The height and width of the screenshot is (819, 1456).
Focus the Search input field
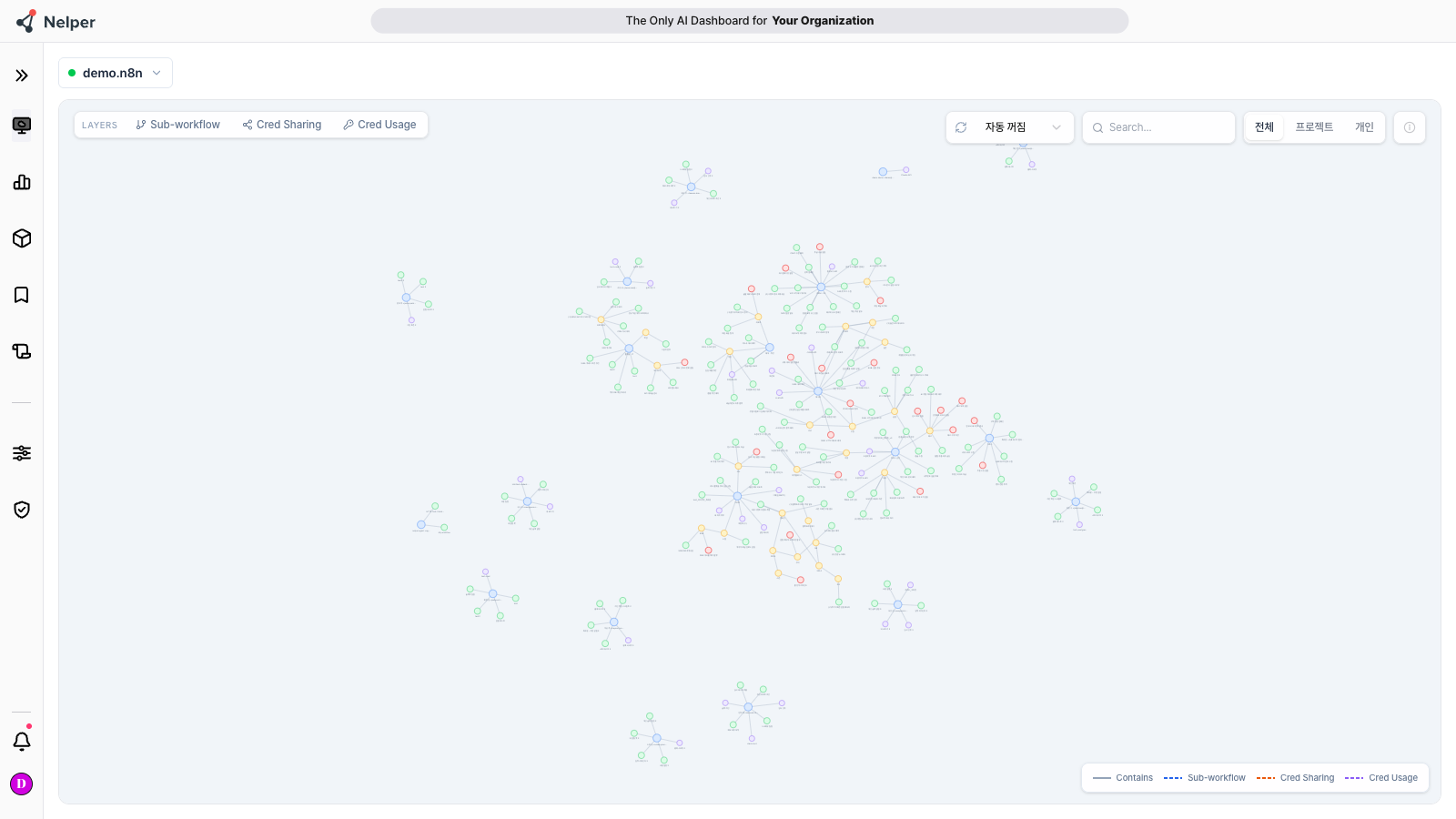click(1158, 127)
